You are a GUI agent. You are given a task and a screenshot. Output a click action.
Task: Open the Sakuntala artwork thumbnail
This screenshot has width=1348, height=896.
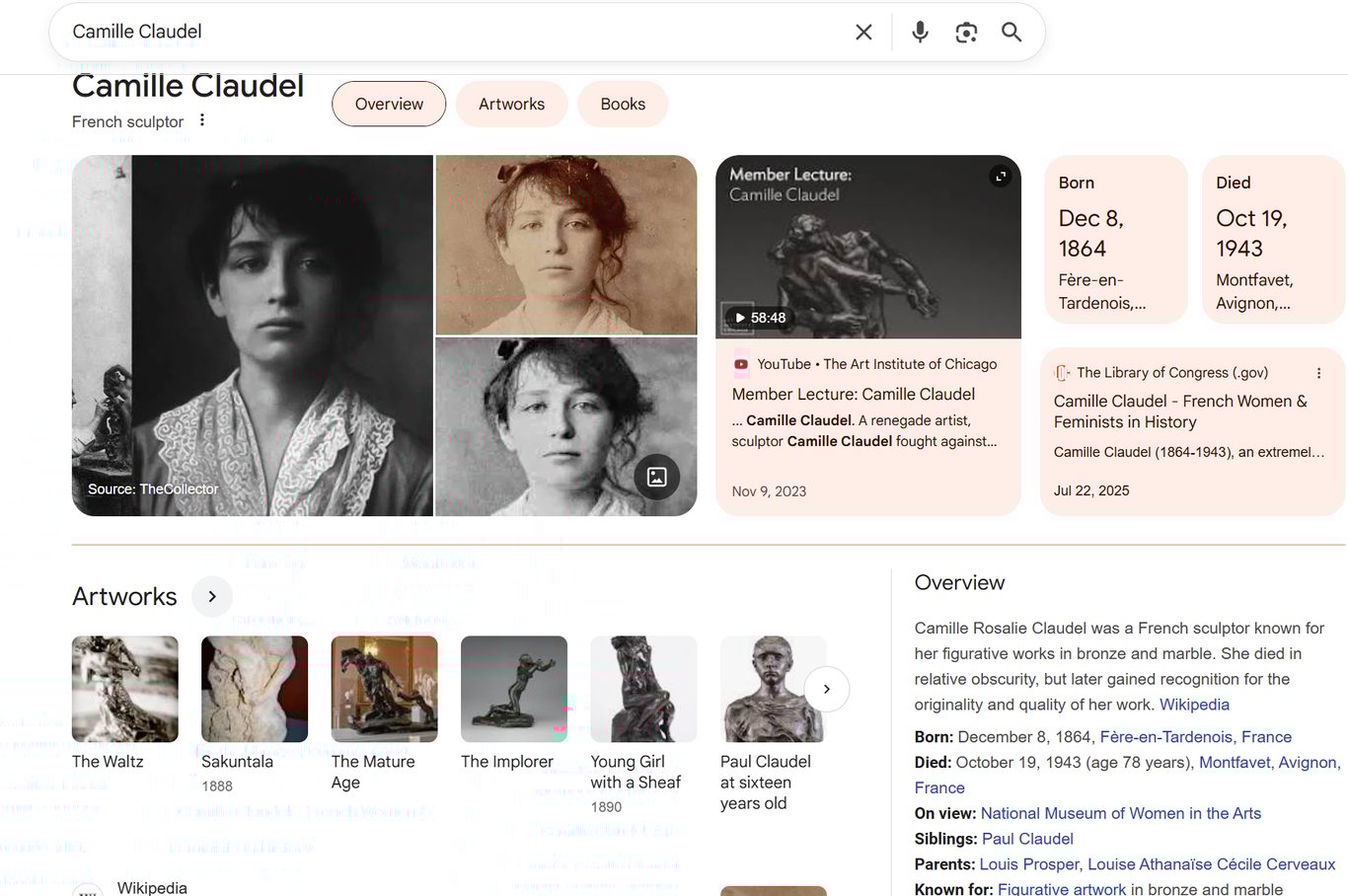255,689
